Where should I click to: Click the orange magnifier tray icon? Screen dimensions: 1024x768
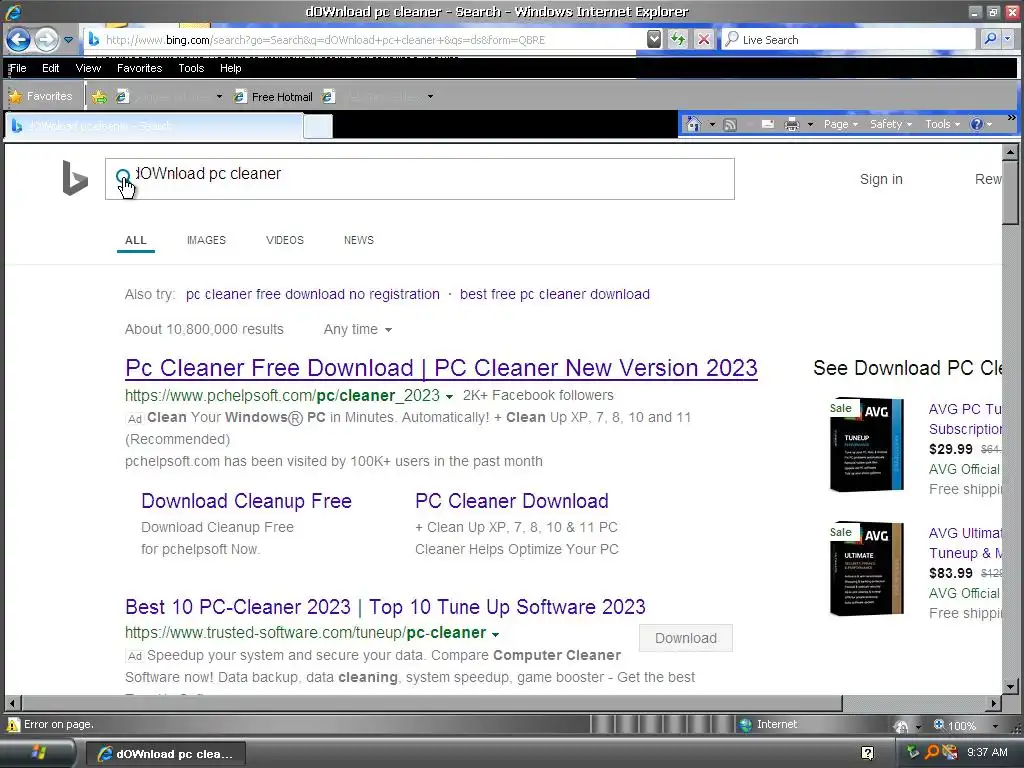coord(932,752)
